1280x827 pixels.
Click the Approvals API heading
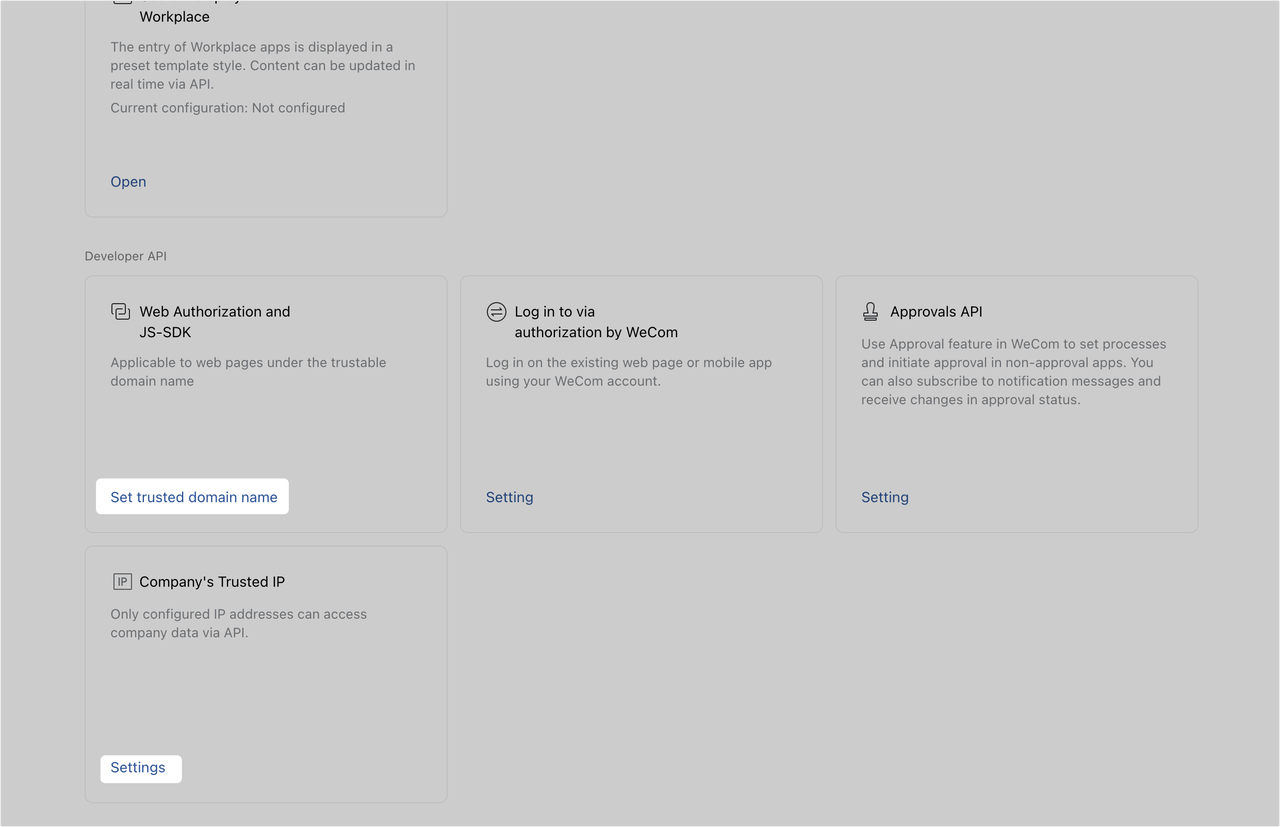(936, 312)
